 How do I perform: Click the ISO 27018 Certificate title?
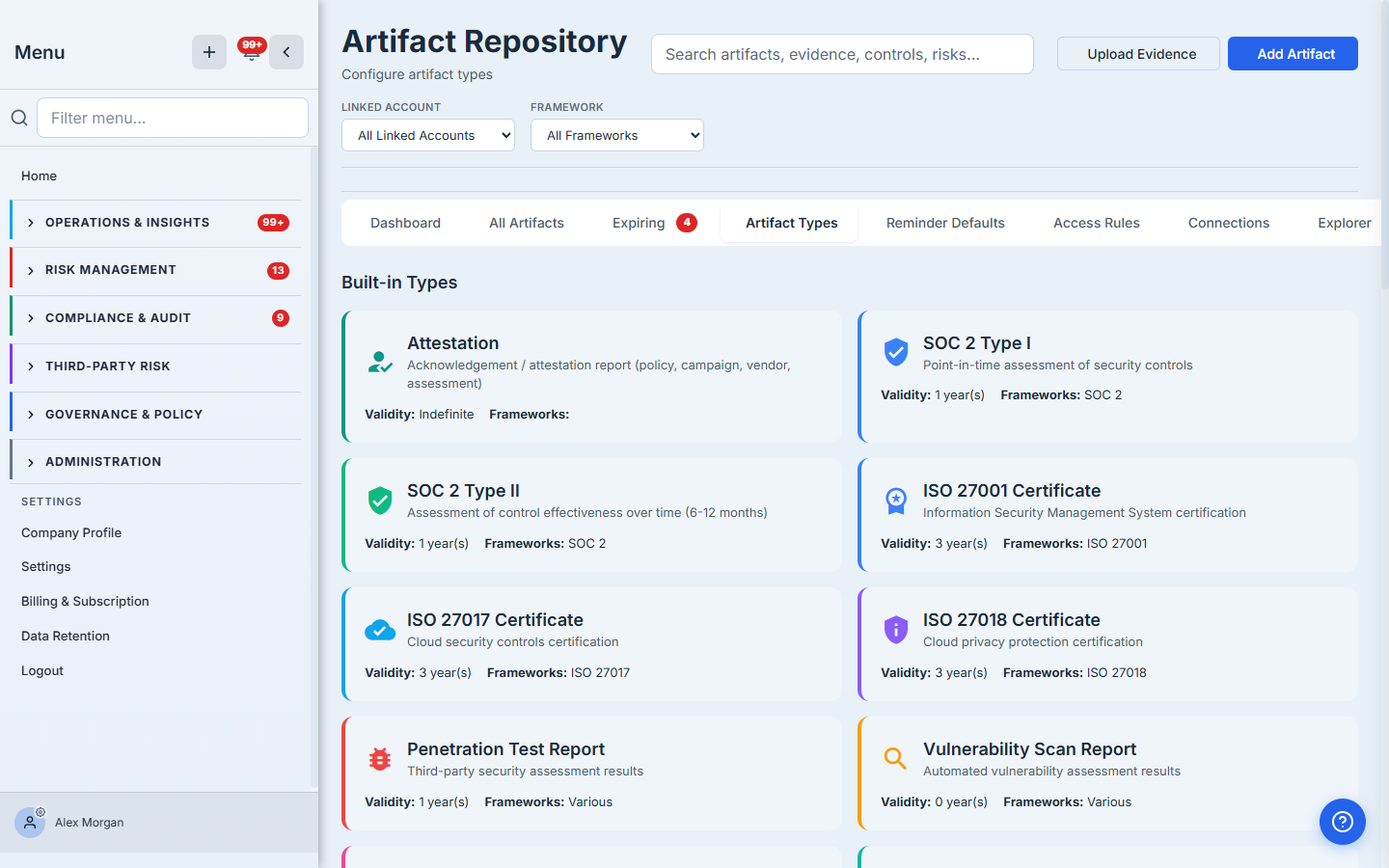coord(1012,620)
